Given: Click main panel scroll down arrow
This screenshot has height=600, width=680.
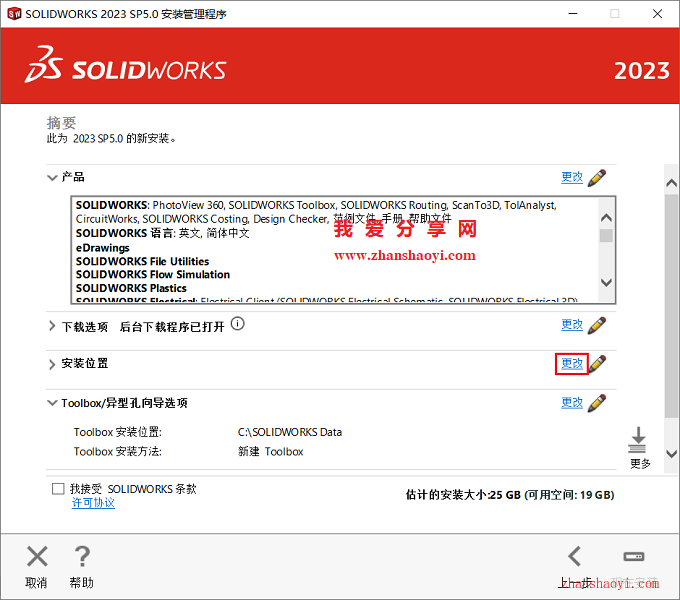Looking at the screenshot, I should 671,454.
